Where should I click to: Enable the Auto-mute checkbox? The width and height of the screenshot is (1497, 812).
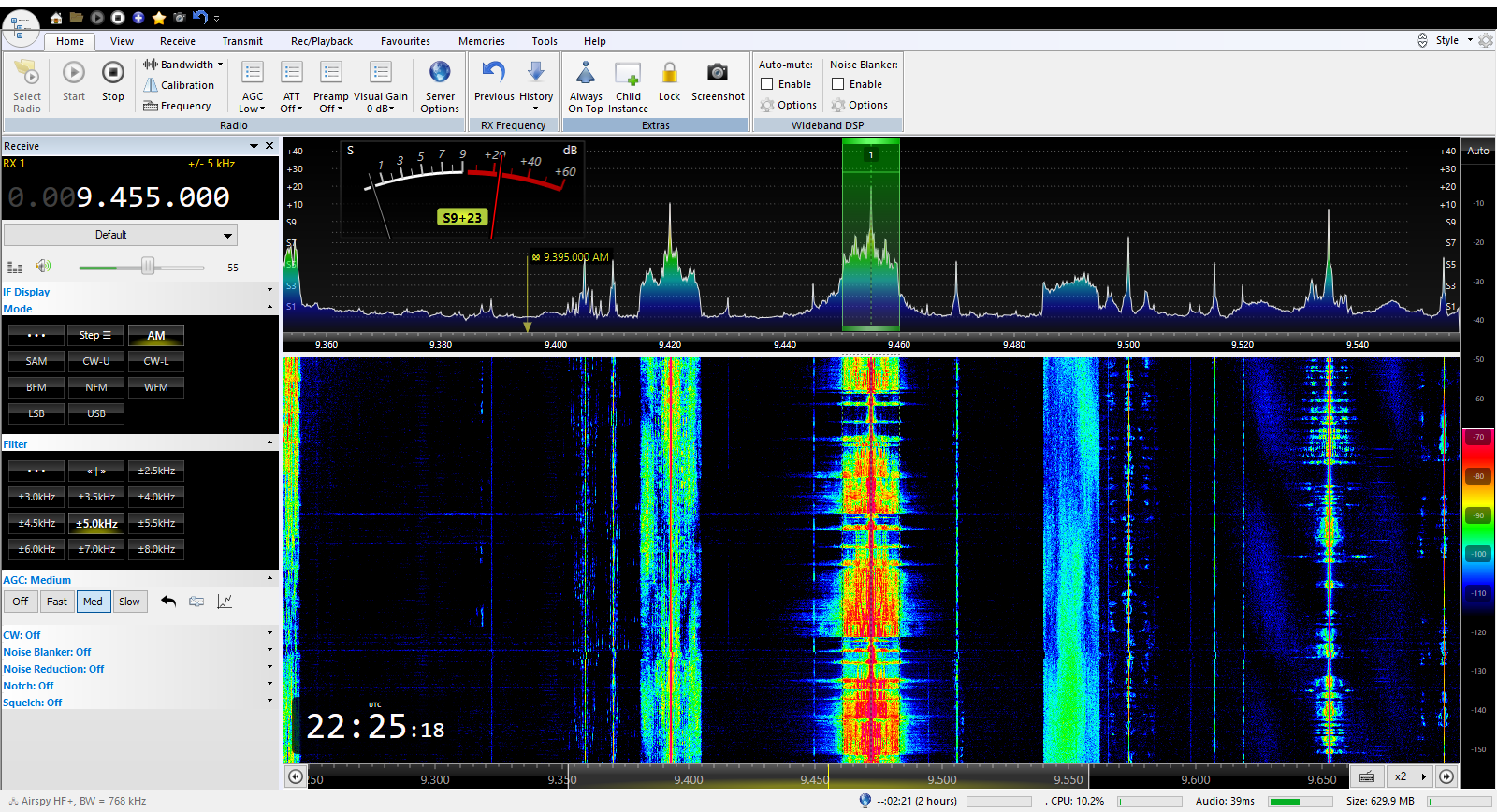pos(767,84)
